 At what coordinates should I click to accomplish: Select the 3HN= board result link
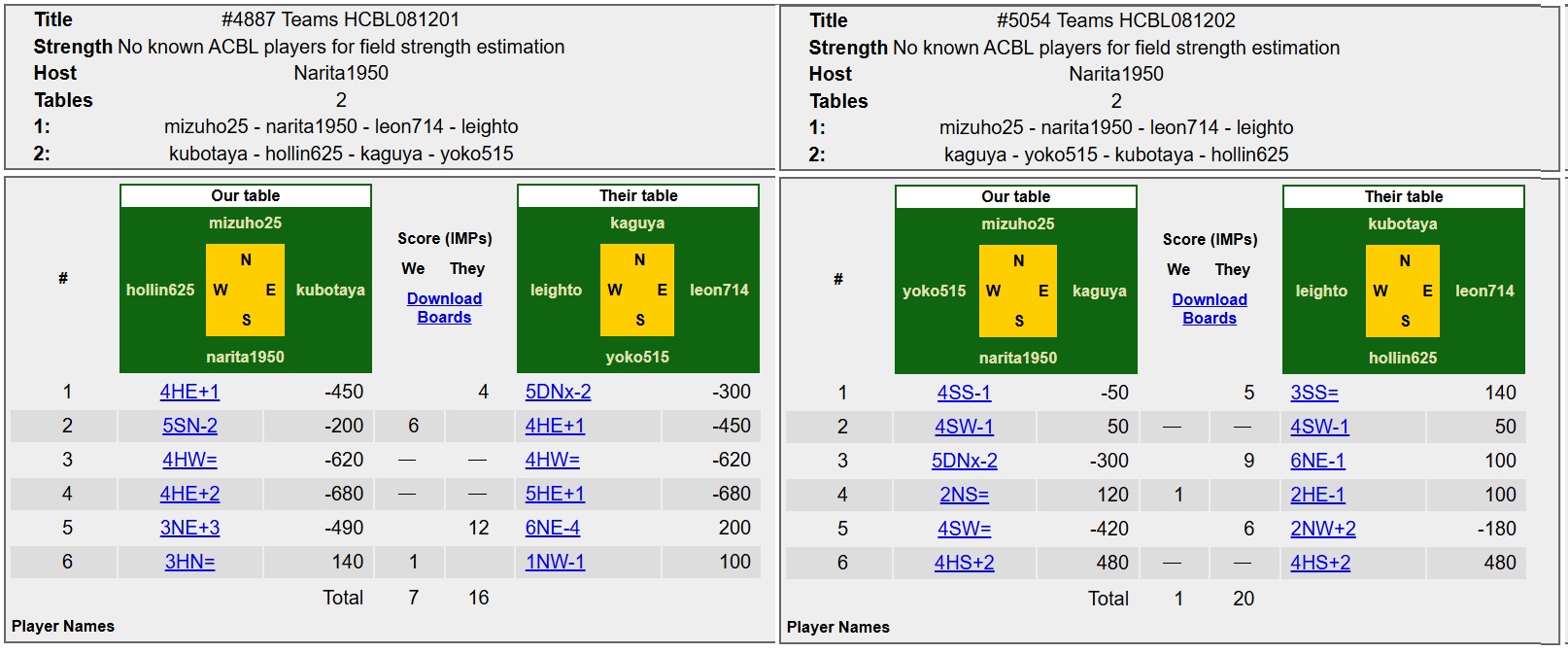[x=189, y=562]
